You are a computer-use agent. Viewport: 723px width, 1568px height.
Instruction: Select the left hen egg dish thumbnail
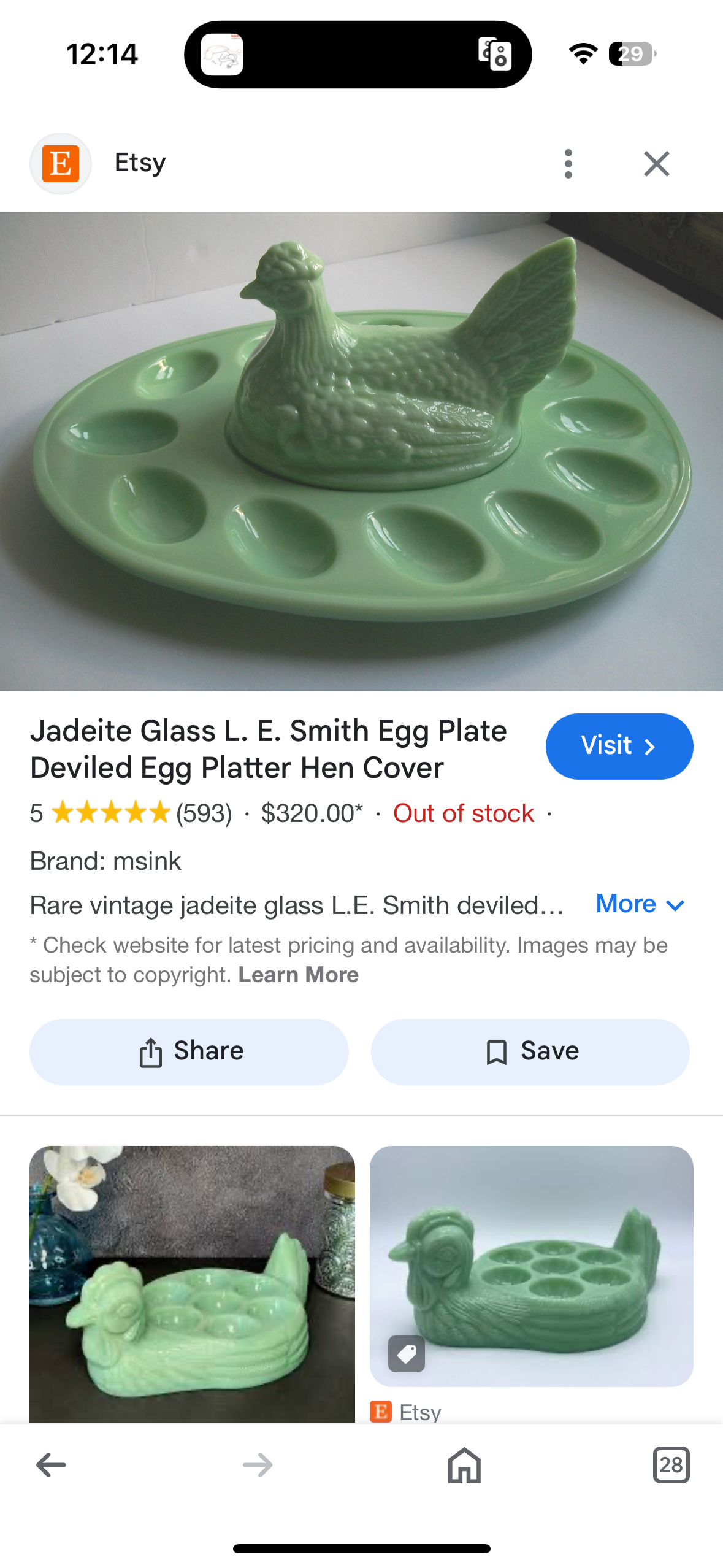[192, 1284]
